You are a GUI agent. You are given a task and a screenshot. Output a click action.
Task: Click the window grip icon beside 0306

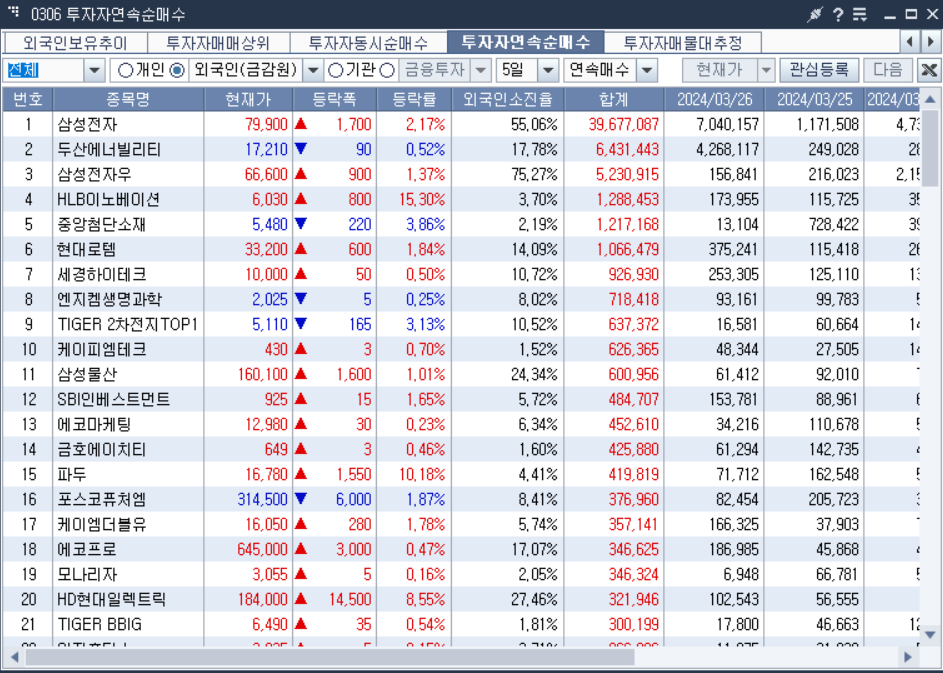tap(13, 12)
